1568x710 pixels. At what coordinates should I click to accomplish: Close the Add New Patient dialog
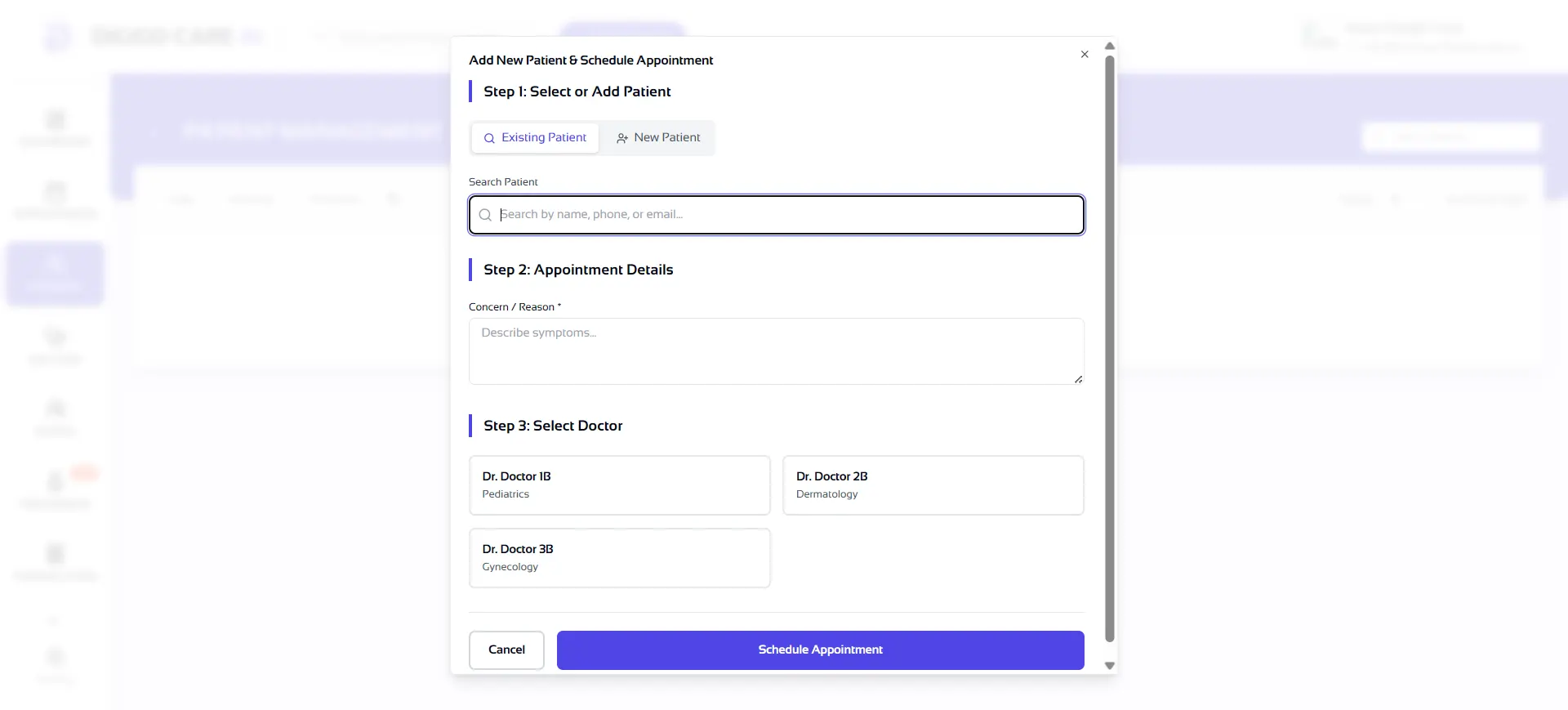[x=1085, y=55]
